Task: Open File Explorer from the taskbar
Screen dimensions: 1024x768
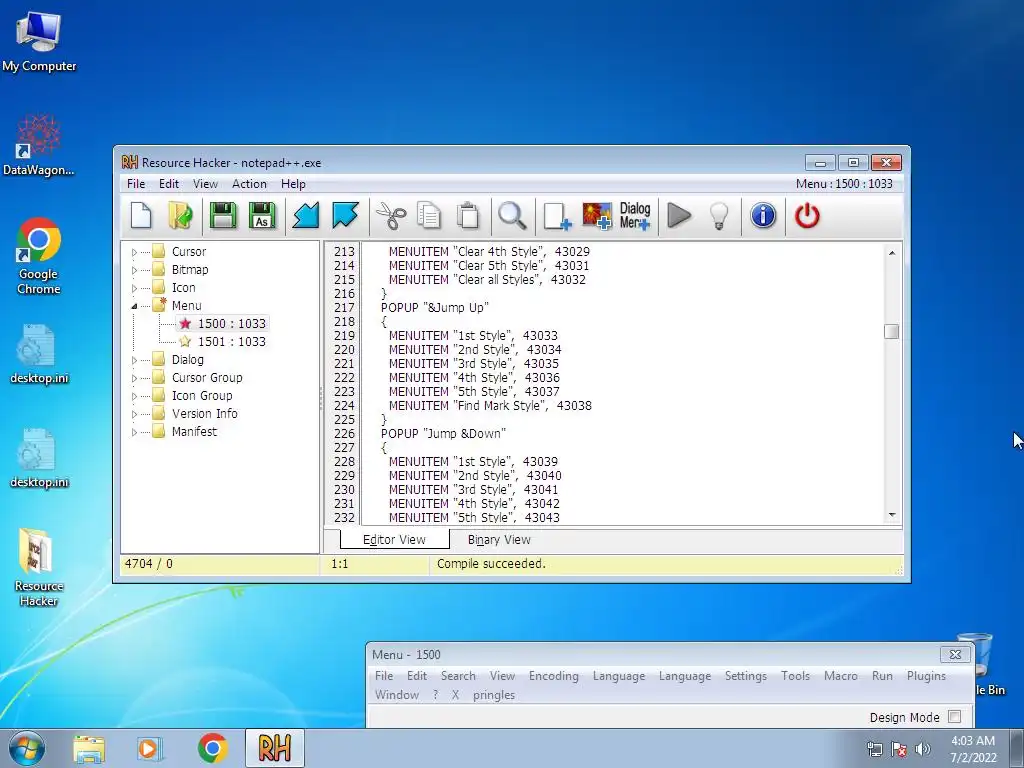Action: [89, 748]
